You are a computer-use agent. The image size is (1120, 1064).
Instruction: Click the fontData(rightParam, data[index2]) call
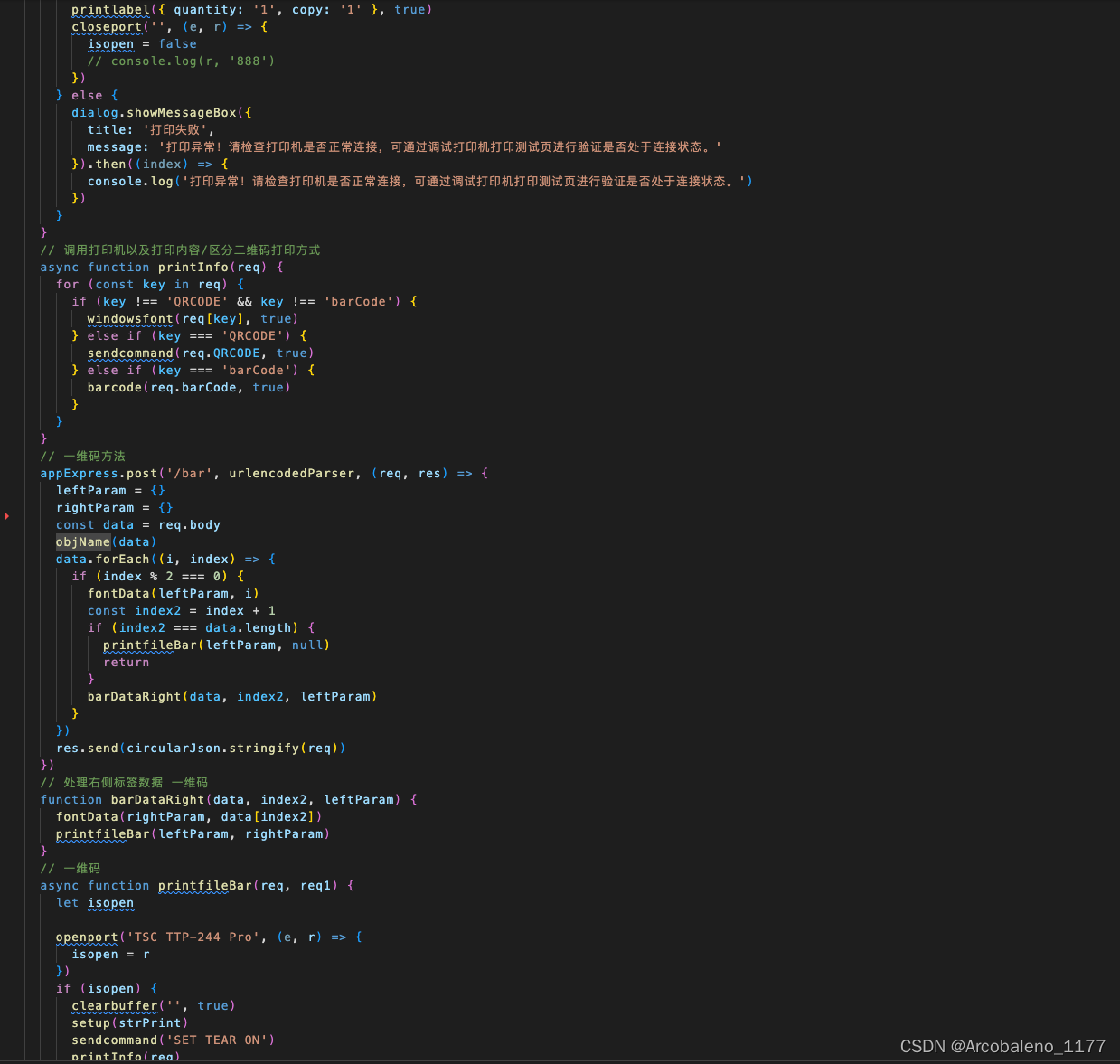(x=189, y=816)
